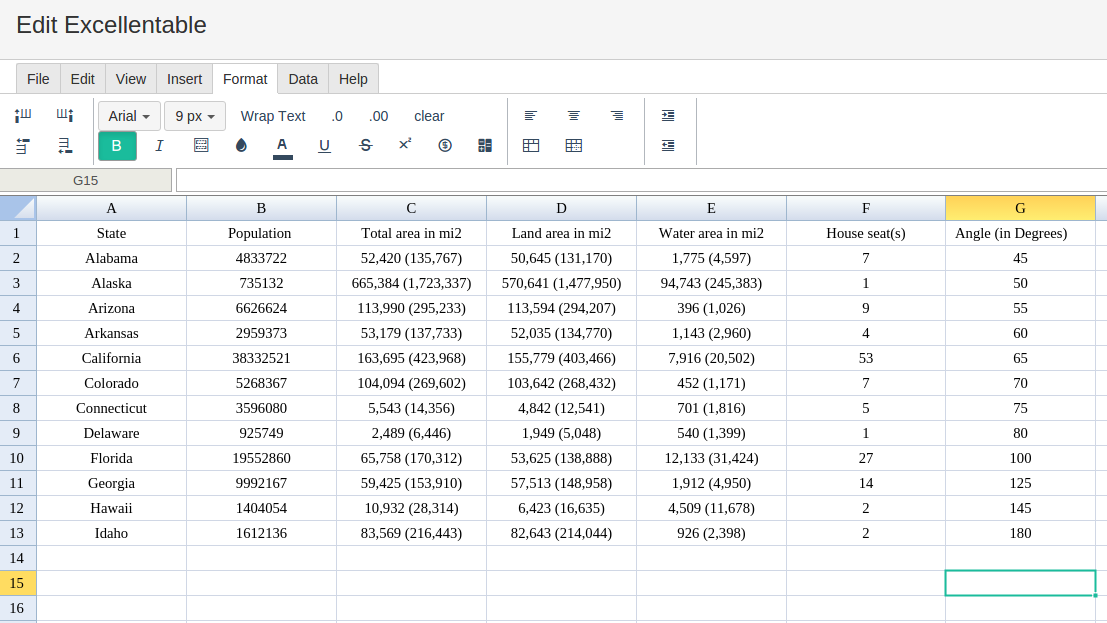Apply currency format icon
The width and height of the screenshot is (1107, 623).
point(445,146)
